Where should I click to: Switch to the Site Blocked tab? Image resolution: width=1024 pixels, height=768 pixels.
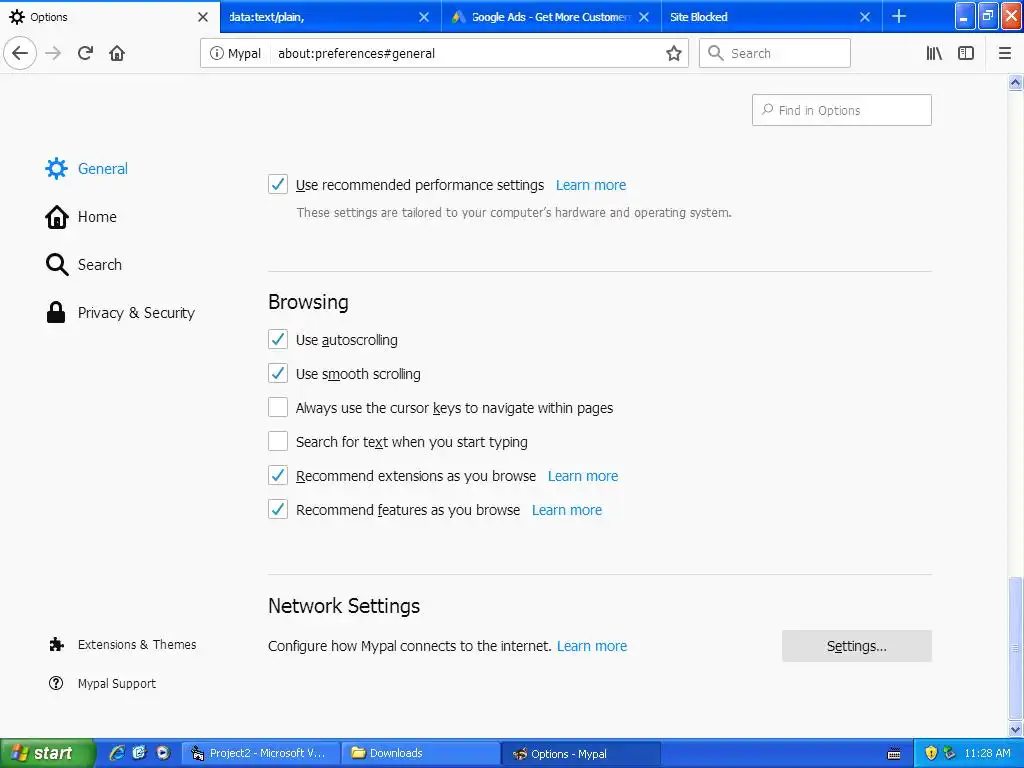(x=773, y=17)
